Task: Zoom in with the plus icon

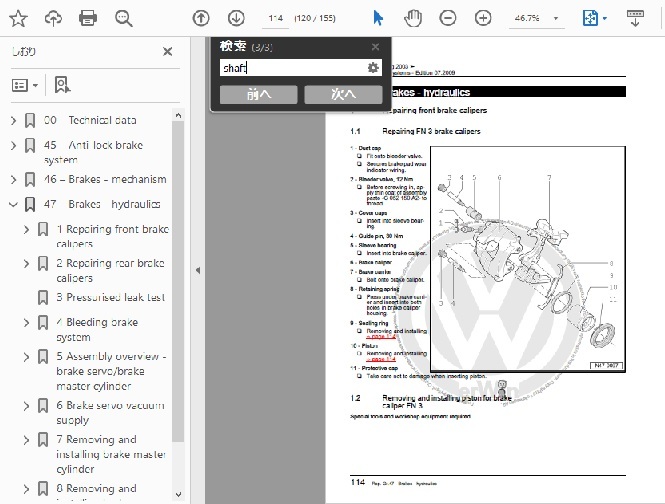Action: 483,18
